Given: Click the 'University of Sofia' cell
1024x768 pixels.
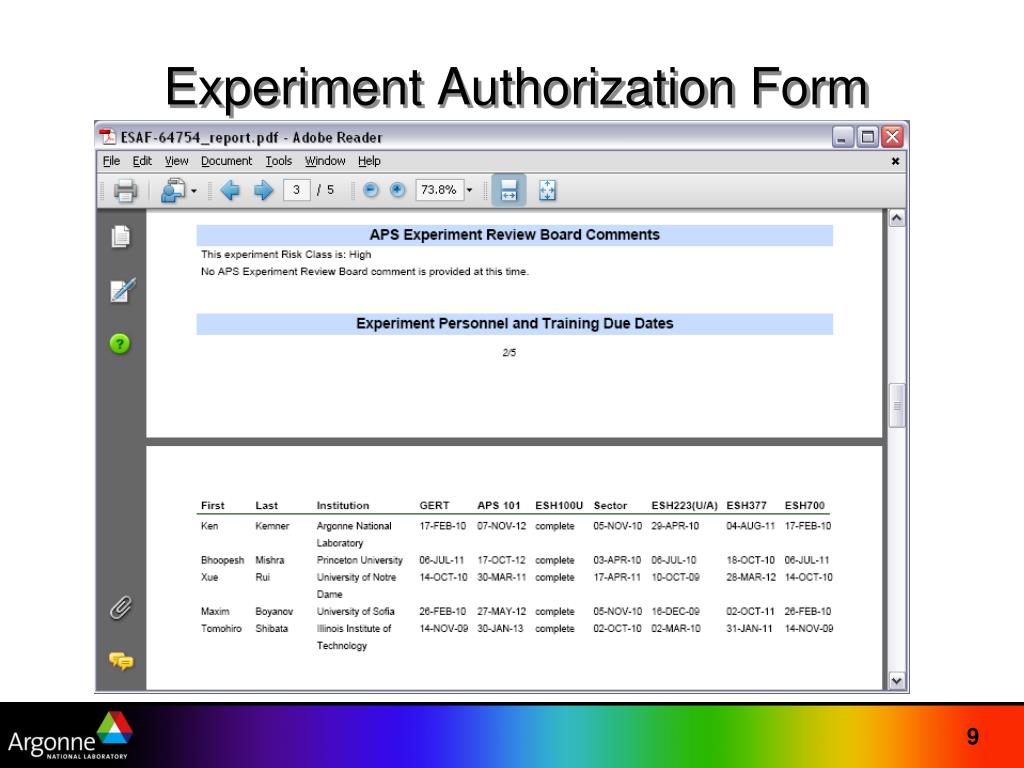Looking at the screenshot, I should click(356, 612).
